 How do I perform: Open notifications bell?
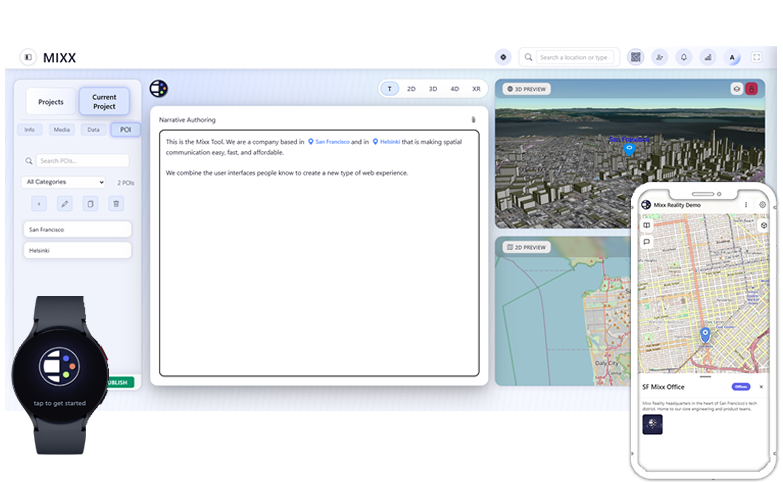(x=684, y=57)
